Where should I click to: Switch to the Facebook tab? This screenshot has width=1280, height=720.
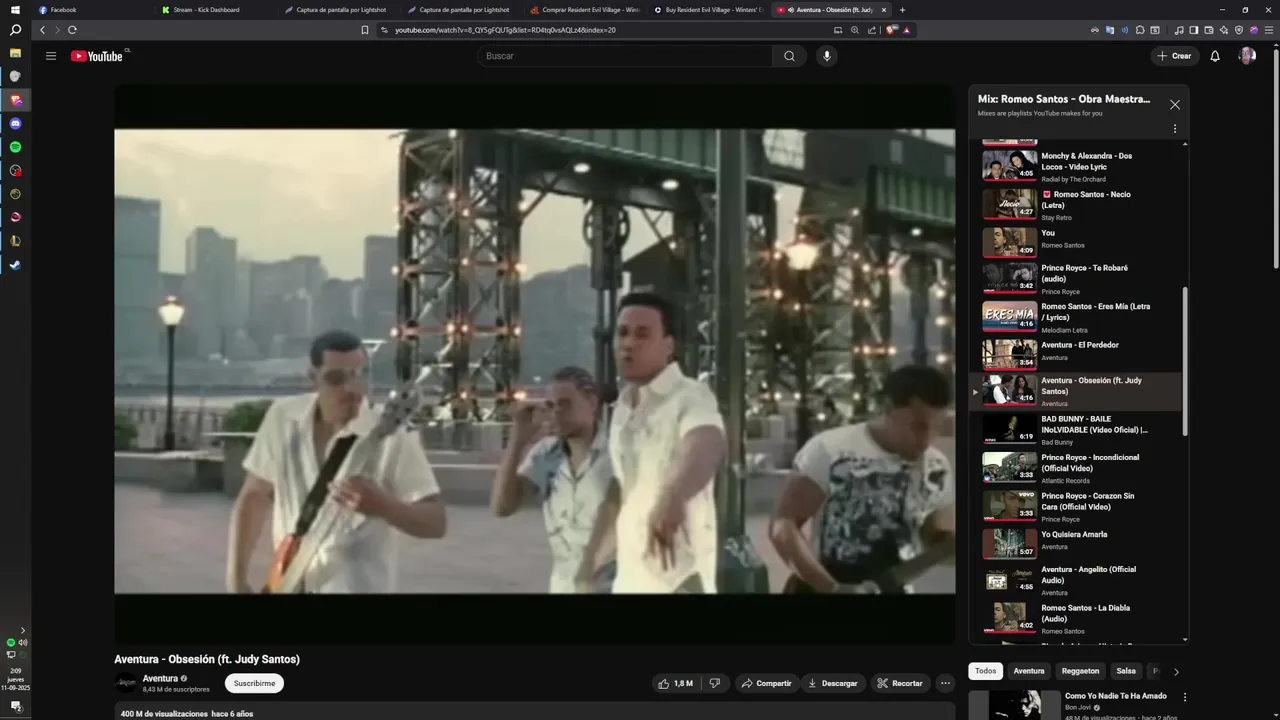pyautogui.click(x=92, y=10)
